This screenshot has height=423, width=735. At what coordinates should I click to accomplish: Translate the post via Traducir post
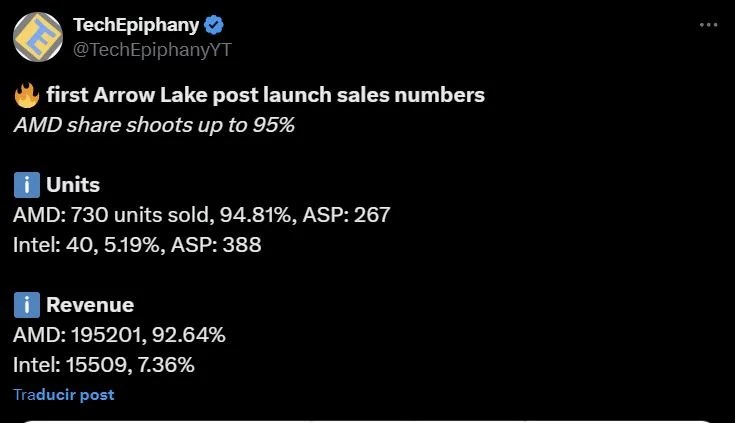64,395
